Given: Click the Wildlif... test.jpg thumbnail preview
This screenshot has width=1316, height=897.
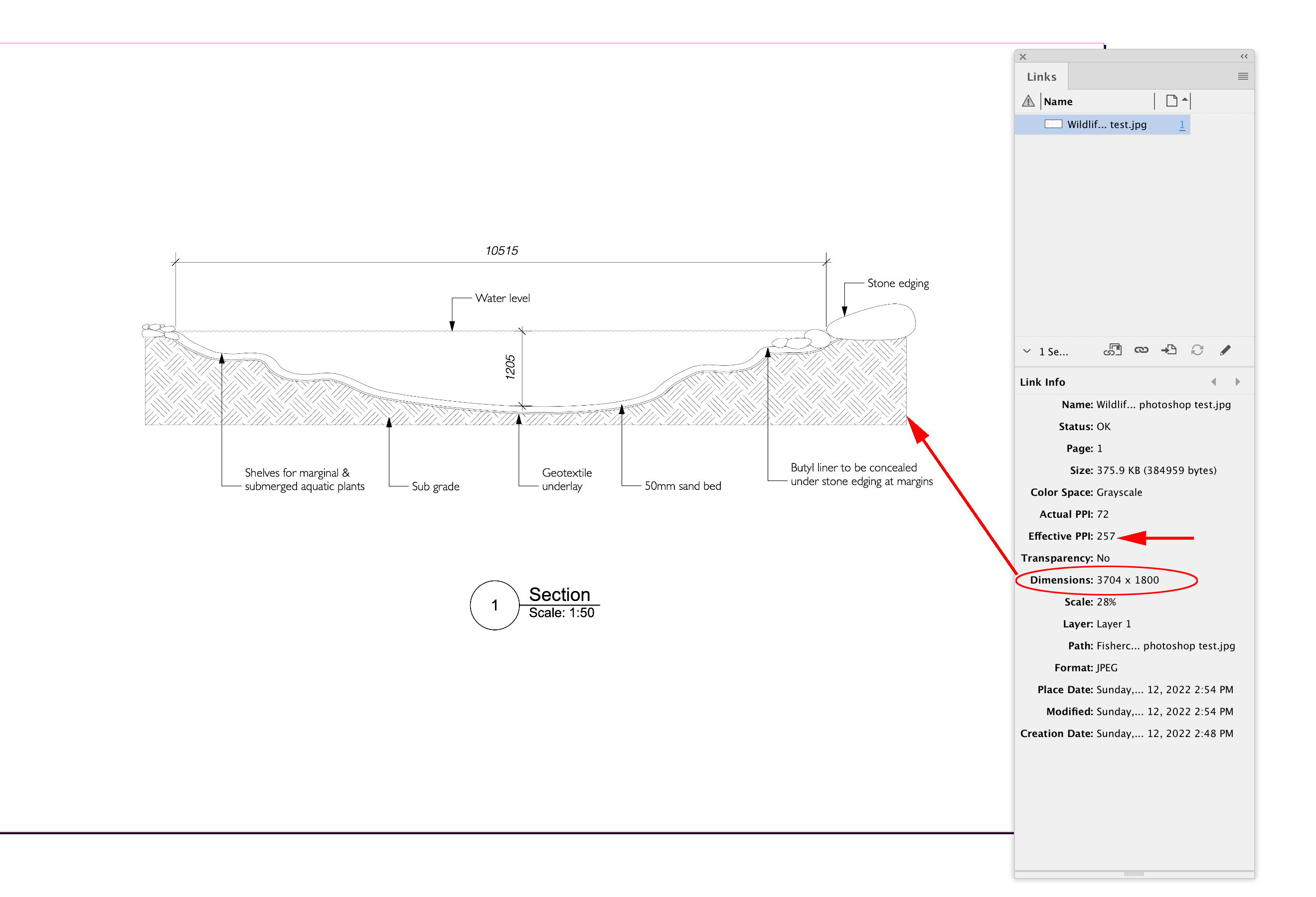Looking at the screenshot, I should click(x=1053, y=124).
